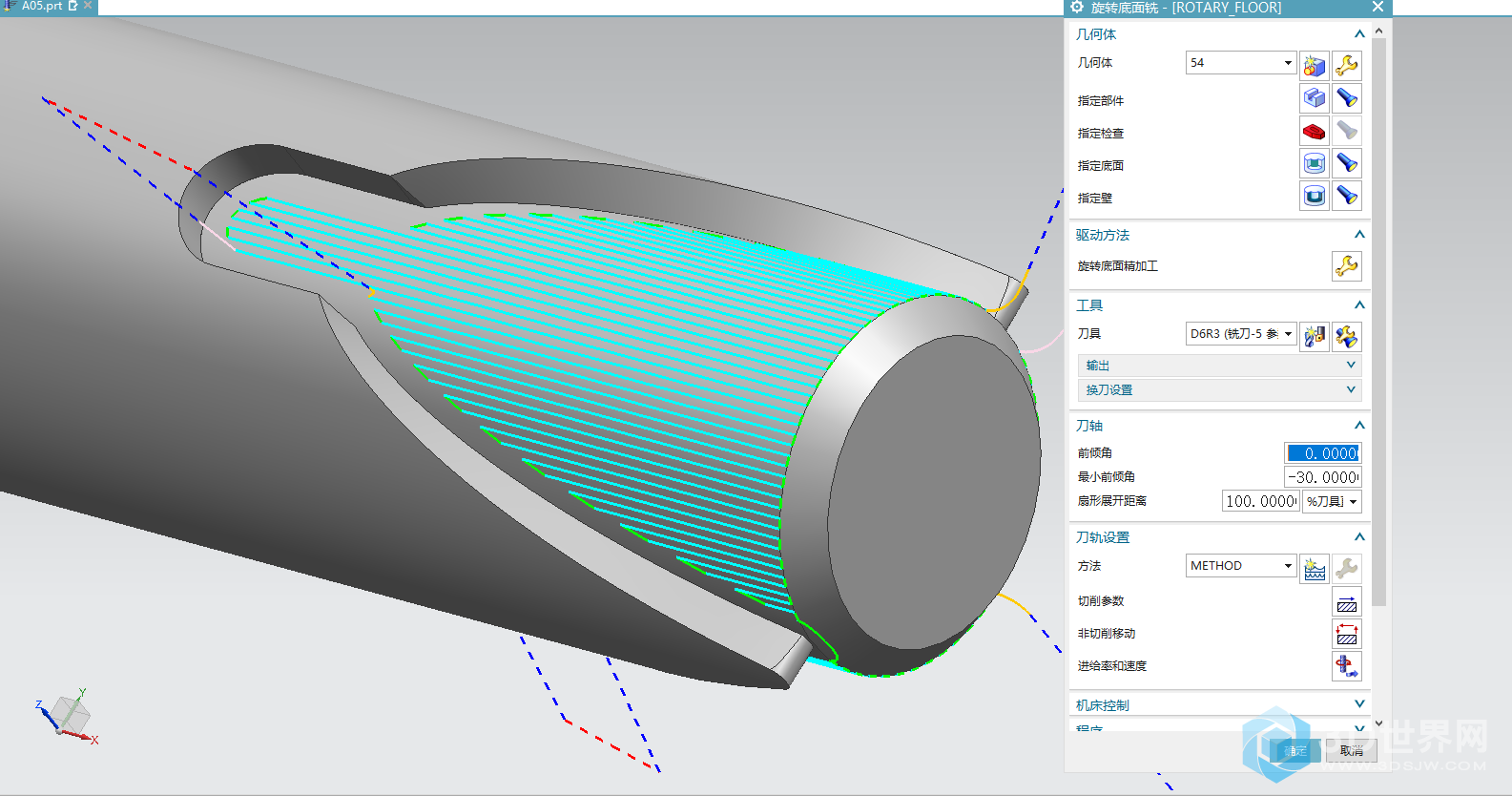Collapse the 刀轴 section chevron
This screenshot has width=1512, height=796.
point(1359,426)
